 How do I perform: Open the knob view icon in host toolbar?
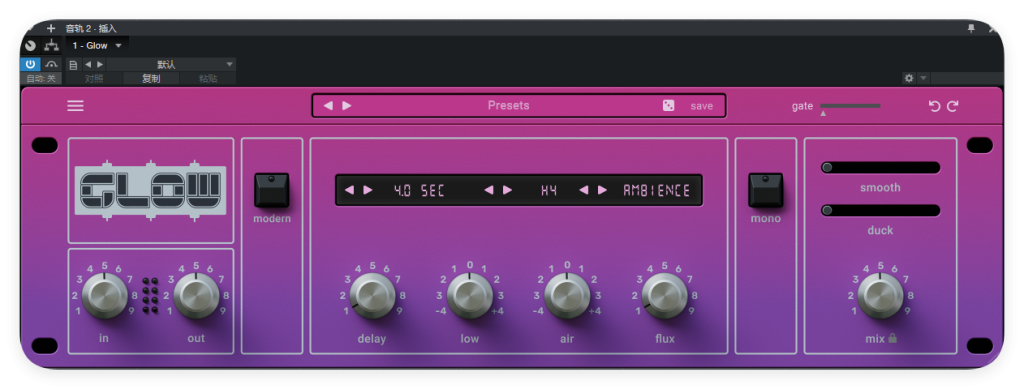(x=31, y=46)
